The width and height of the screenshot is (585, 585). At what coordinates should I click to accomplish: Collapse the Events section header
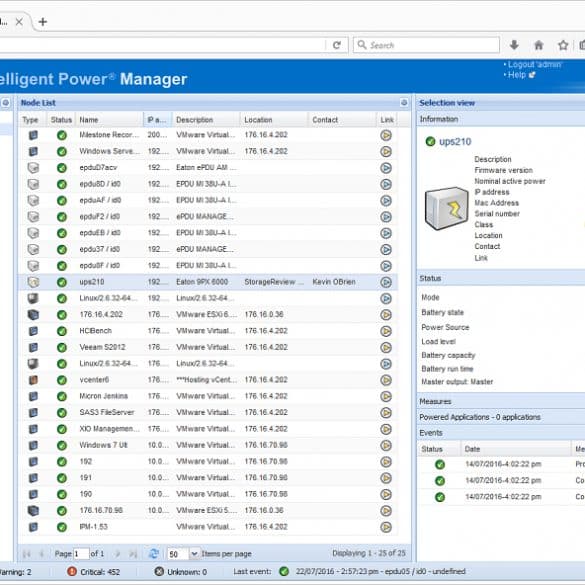coord(501,433)
